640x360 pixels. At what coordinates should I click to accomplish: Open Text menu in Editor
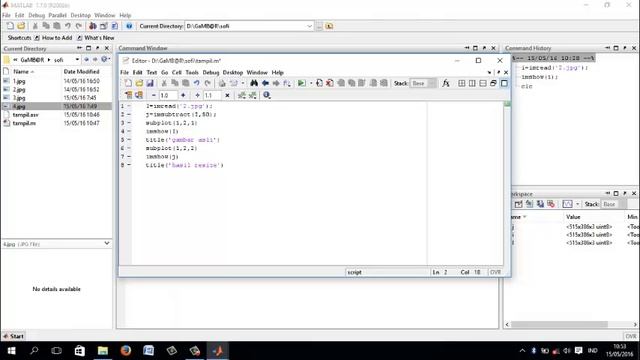pyautogui.click(x=151, y=72)
